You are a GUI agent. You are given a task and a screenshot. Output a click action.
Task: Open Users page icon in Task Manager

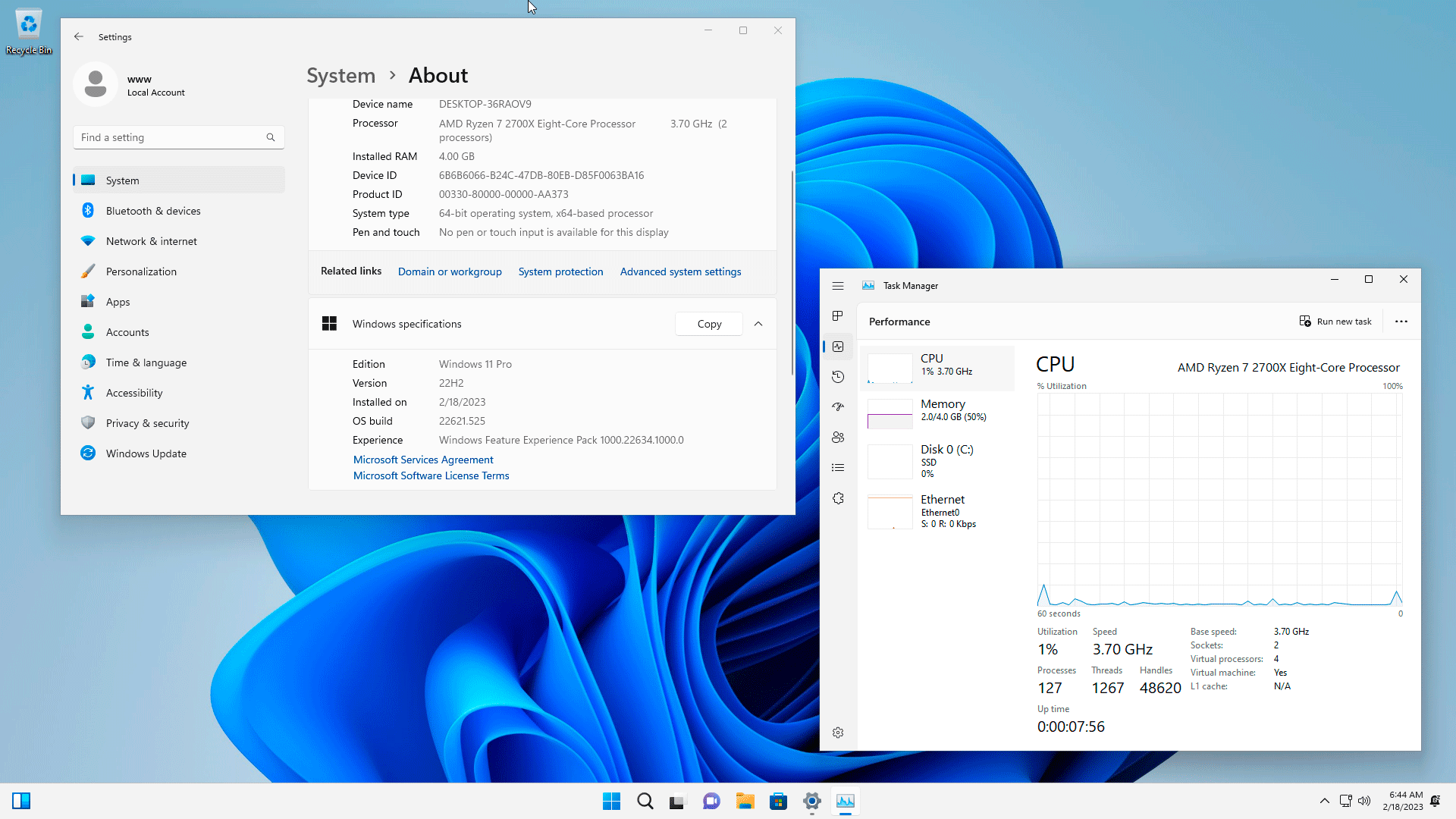pyautogui.click(x=838, y=438)
